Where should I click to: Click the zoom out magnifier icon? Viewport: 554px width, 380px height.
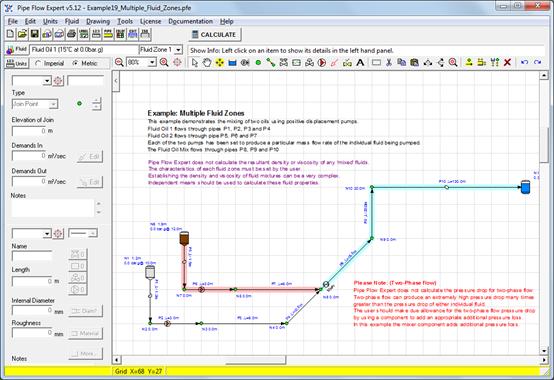pyautogui.click(x=119, y=63)
